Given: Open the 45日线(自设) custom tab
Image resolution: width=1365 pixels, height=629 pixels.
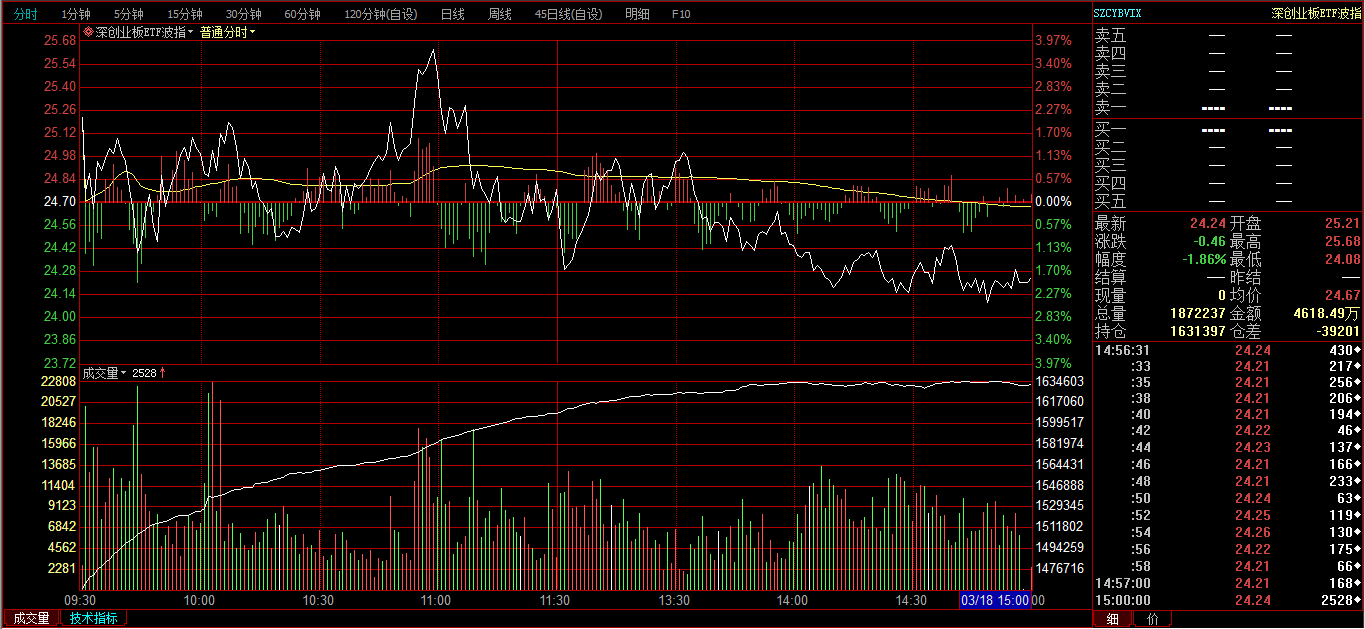Looking at the screenshot, I should [x=569, y=14].
